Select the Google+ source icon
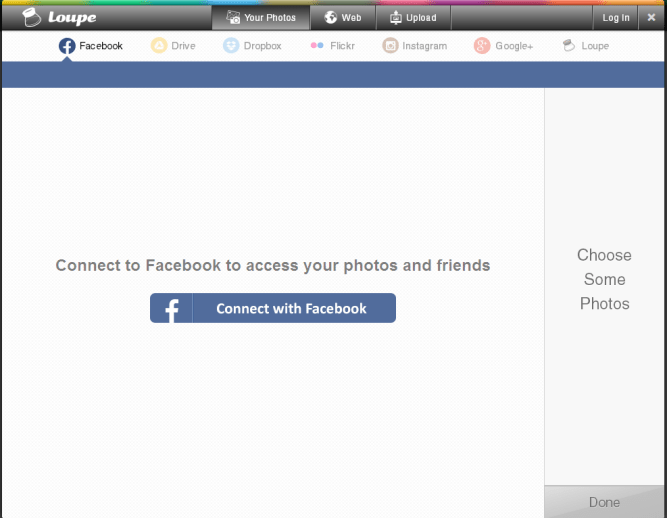667x518 pixels. tap(482, 46)
